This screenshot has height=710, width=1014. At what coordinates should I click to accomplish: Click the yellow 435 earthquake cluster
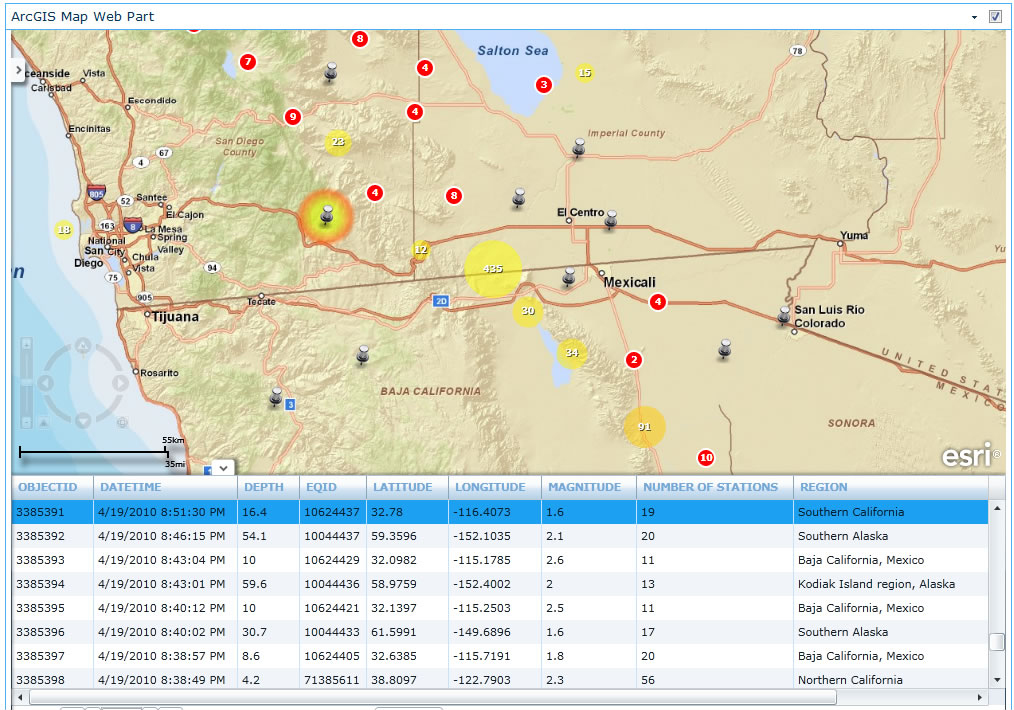point(493,269)
